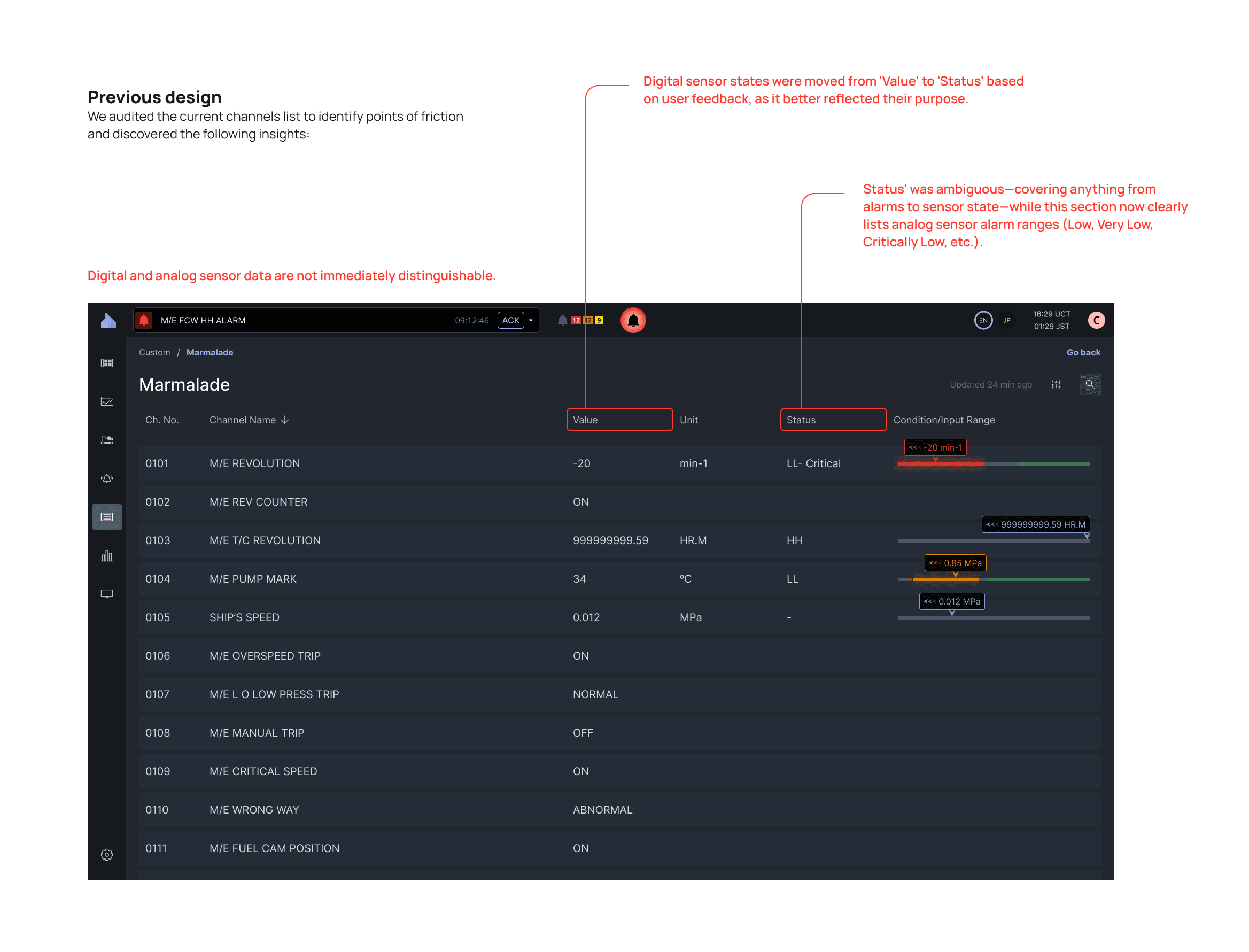Image resolution: width=1249 pixels, height=952 pixels.
Task: Open the alarm bell sidebar icon
Action: tap(106, 478)
